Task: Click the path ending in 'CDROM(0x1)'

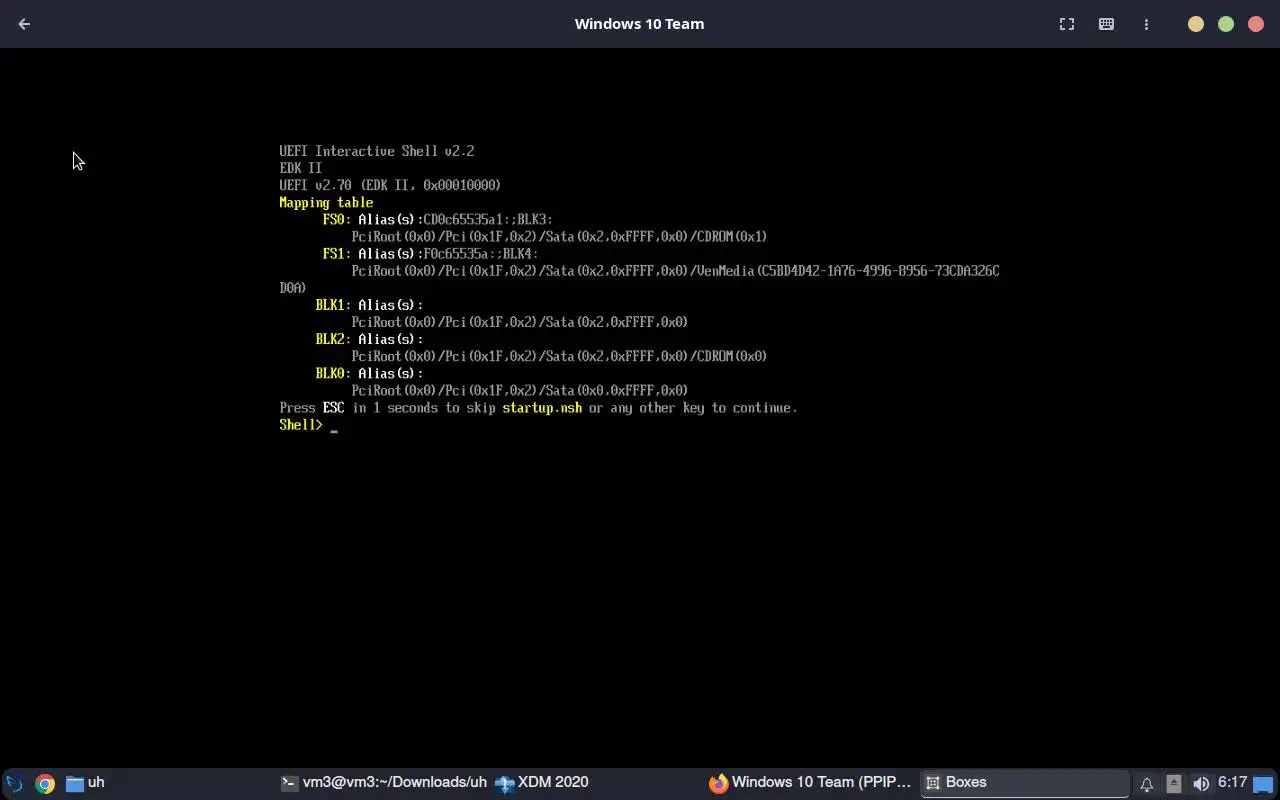Action: (x=559, y=236)
